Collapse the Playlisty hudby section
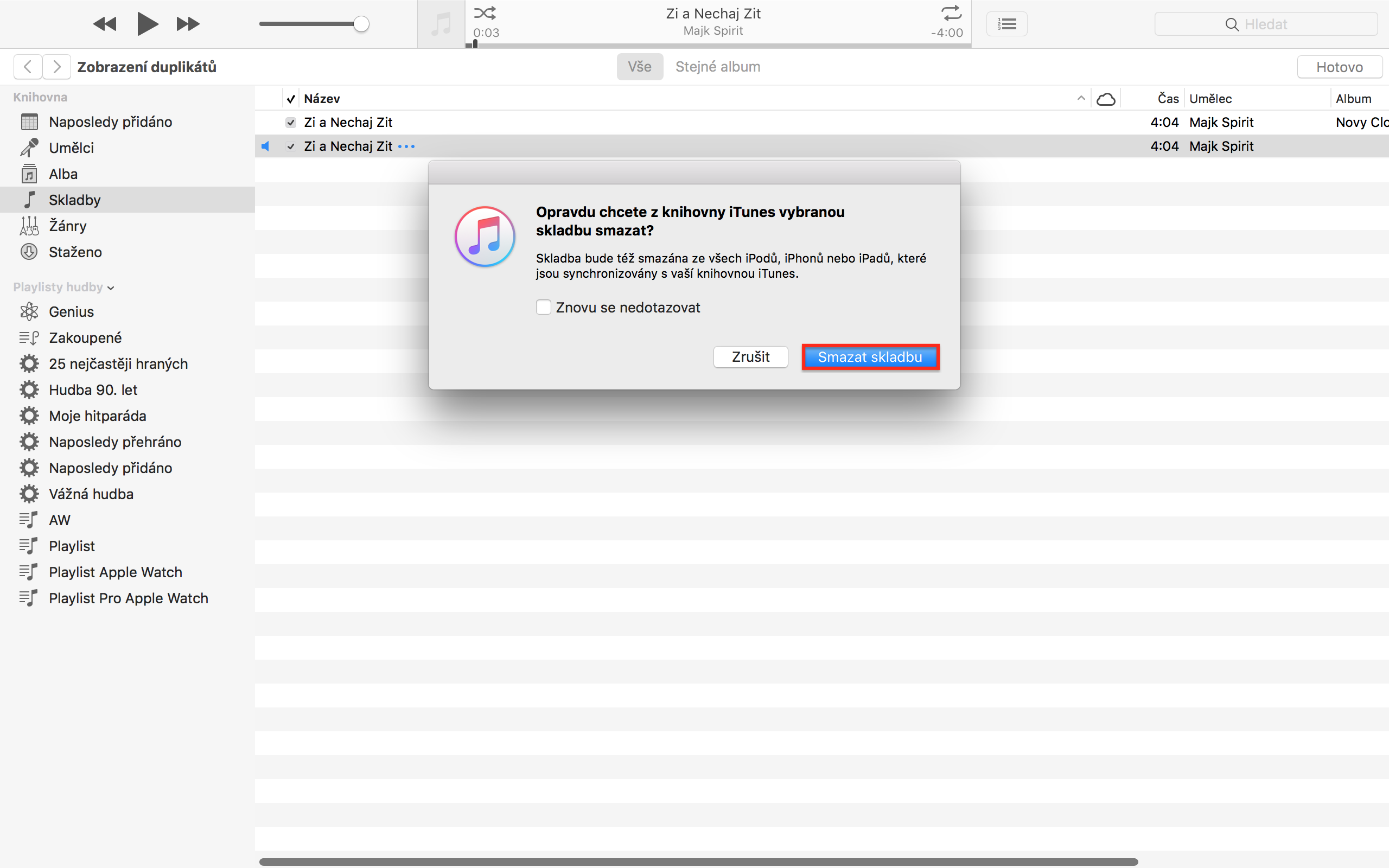 point(111,288)
